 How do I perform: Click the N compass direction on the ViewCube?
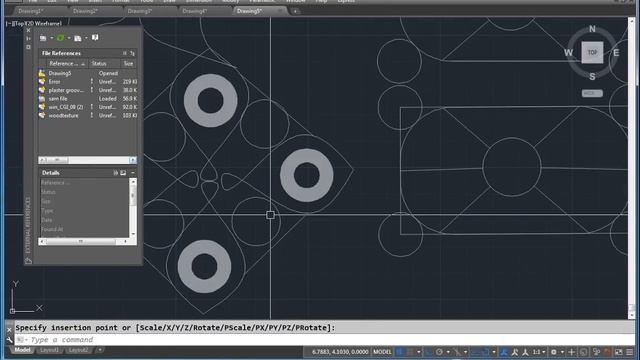(592, 29)
